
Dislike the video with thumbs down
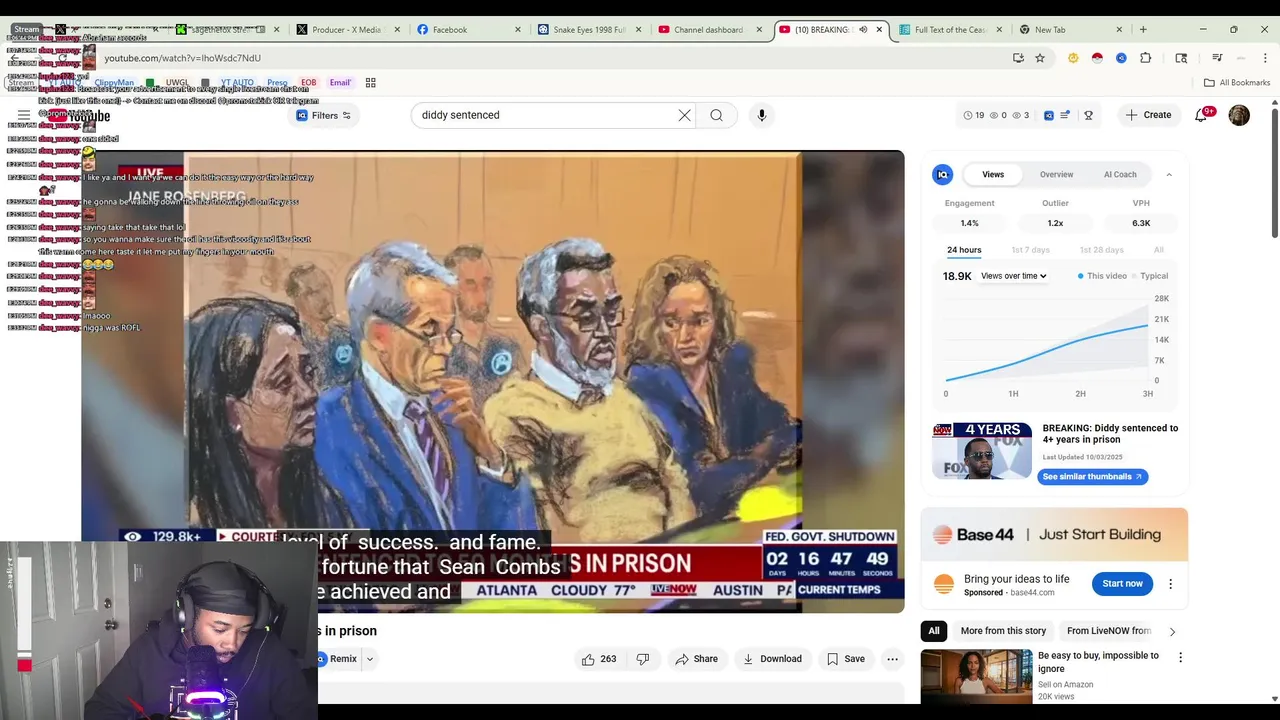tap(642, 659)
